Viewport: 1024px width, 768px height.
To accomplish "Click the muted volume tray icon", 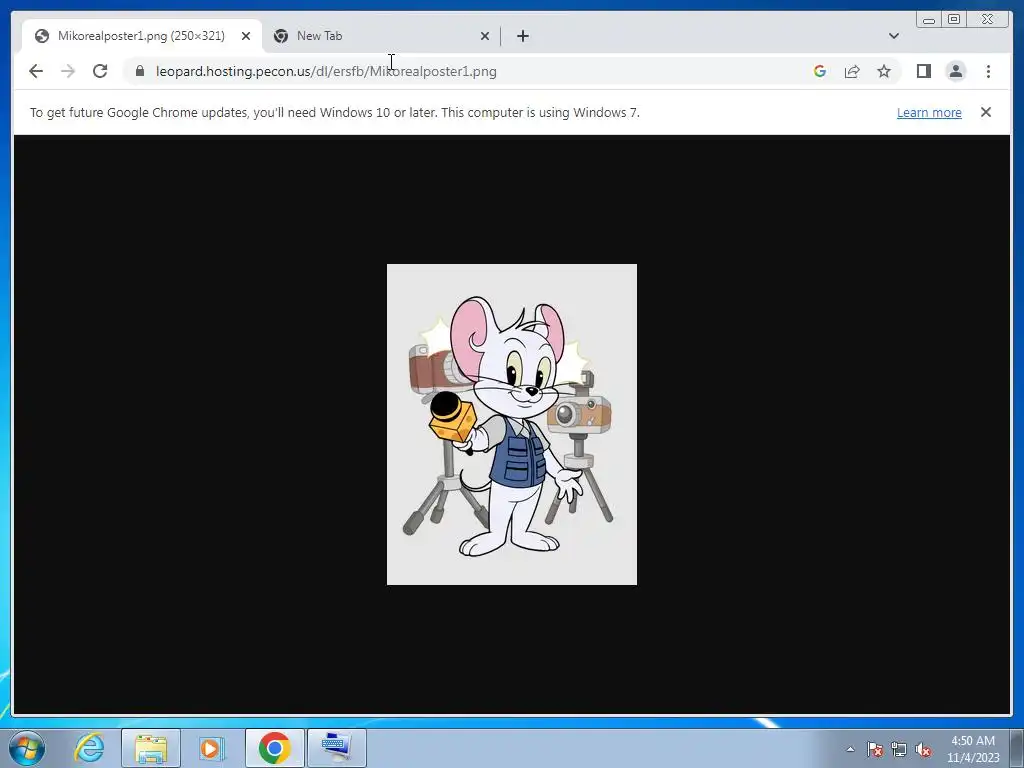I will pyautogui.click(x=923, y=750).
